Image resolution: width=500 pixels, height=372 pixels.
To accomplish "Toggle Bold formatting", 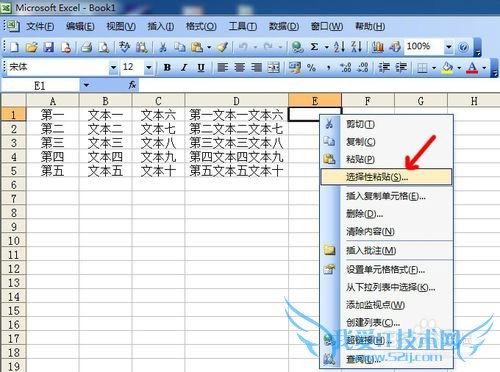I will 167,68.
